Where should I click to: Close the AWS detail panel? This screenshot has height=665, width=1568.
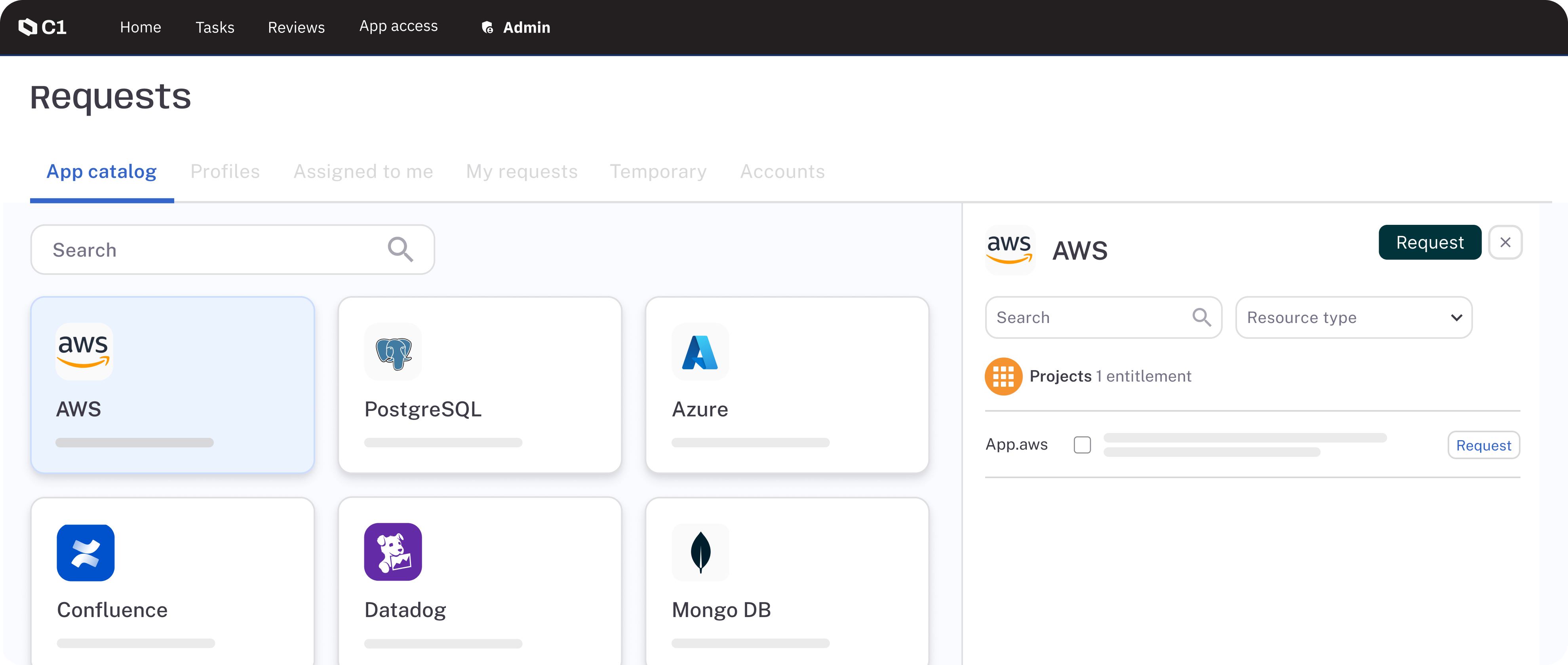coord(1505,242)
